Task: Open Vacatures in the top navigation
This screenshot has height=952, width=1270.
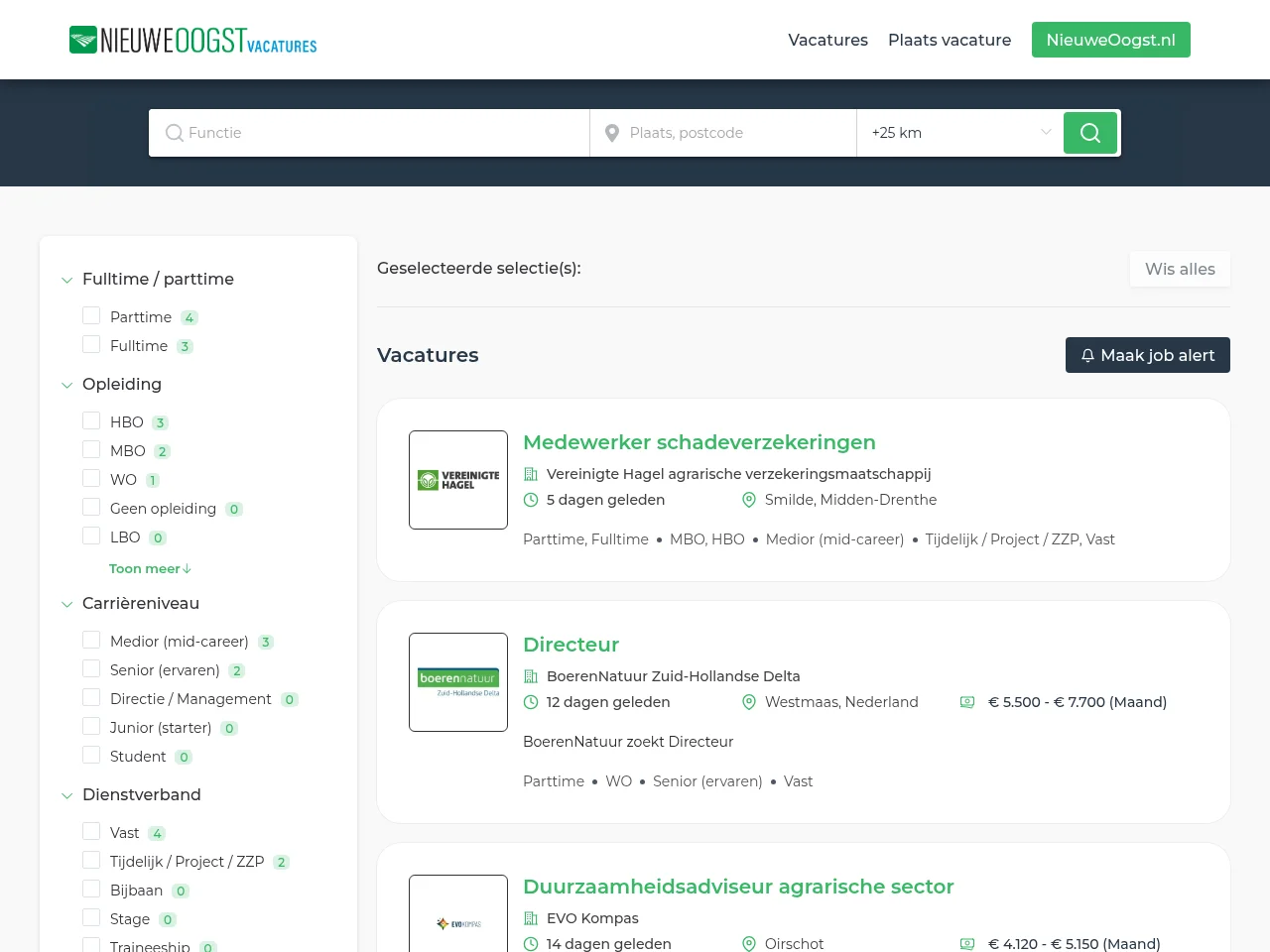Action: pyautogui.click(x=827, y=40)
